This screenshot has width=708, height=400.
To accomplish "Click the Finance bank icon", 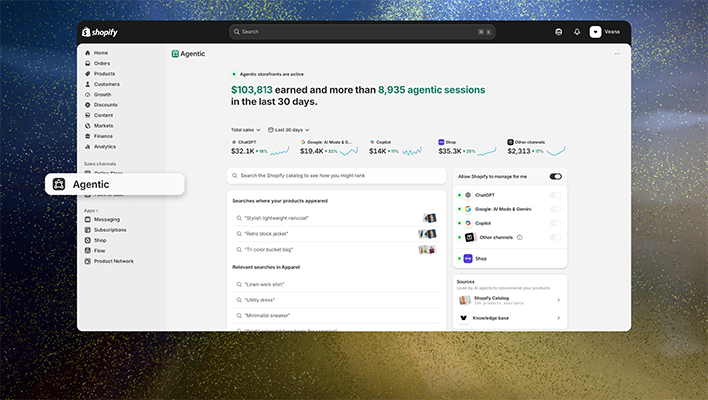I will [88, 136].
